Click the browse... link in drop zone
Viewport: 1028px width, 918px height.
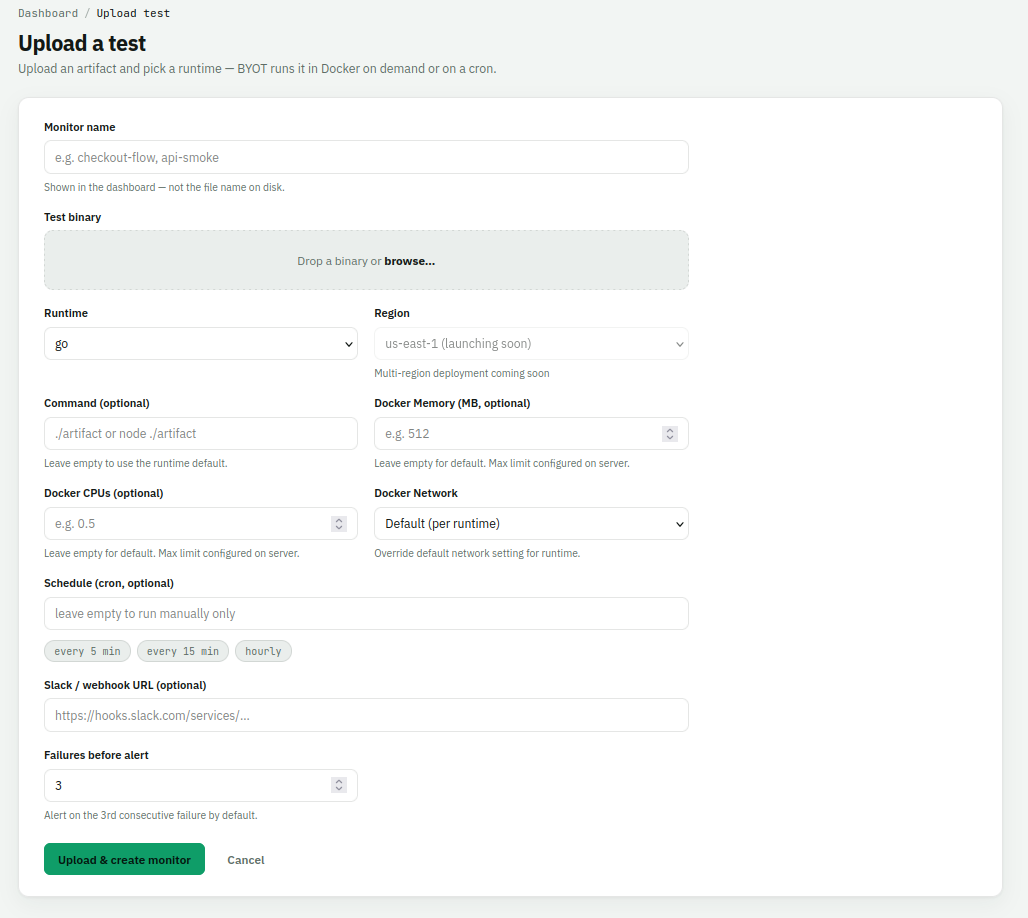(x=409, y=261)
